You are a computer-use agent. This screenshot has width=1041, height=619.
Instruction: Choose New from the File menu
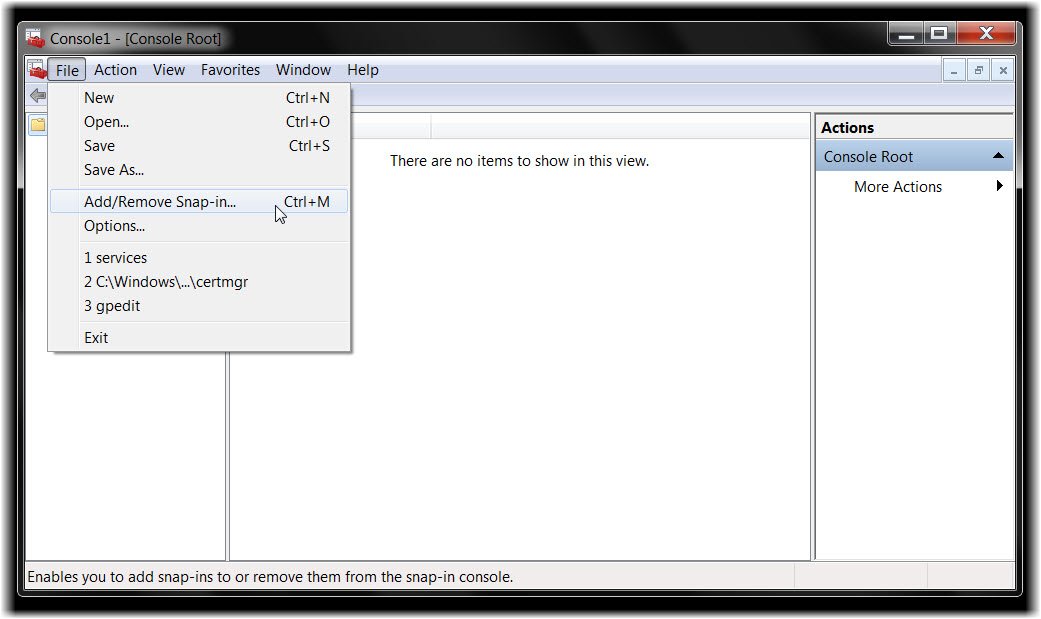[199, 98]
